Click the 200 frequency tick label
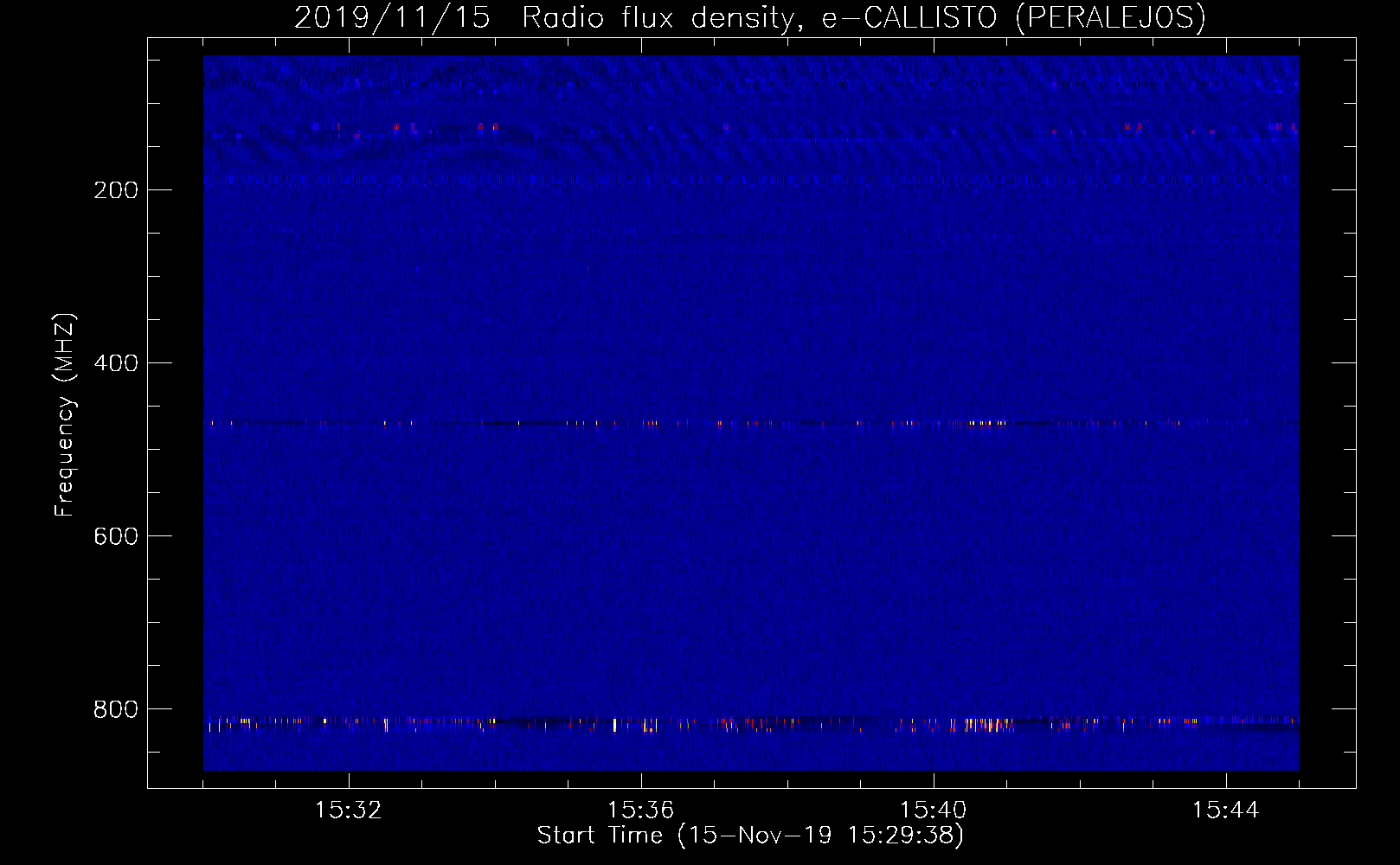1400x865 pixels. 116,190
